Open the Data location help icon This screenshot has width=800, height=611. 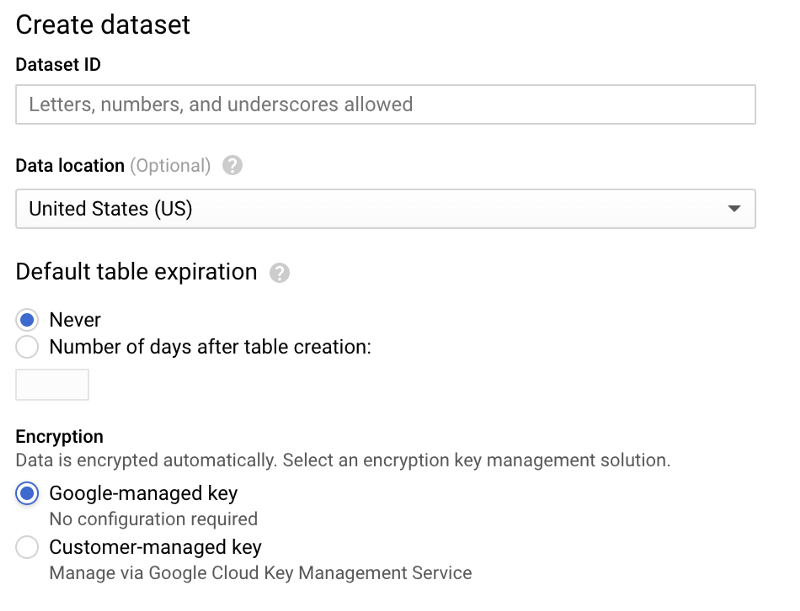point(232,166)
